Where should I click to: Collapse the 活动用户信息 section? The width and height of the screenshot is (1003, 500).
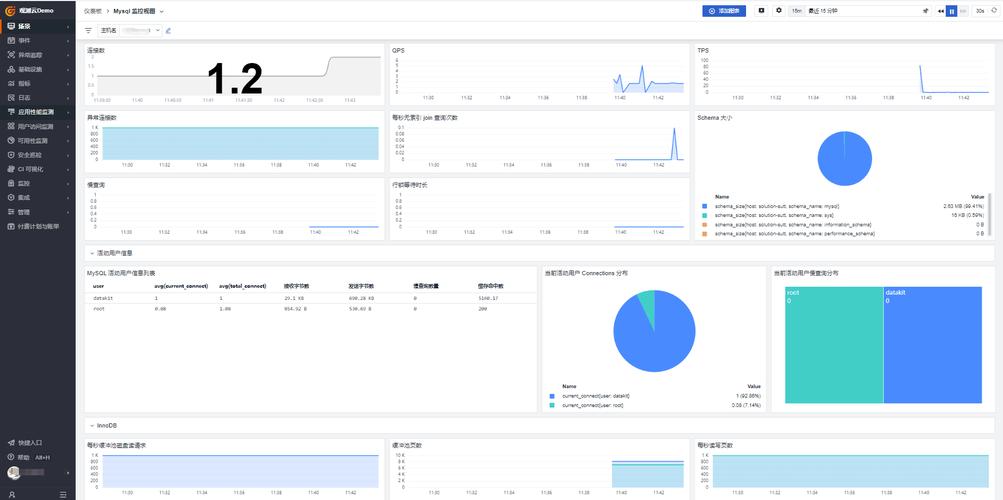[91, 253]
